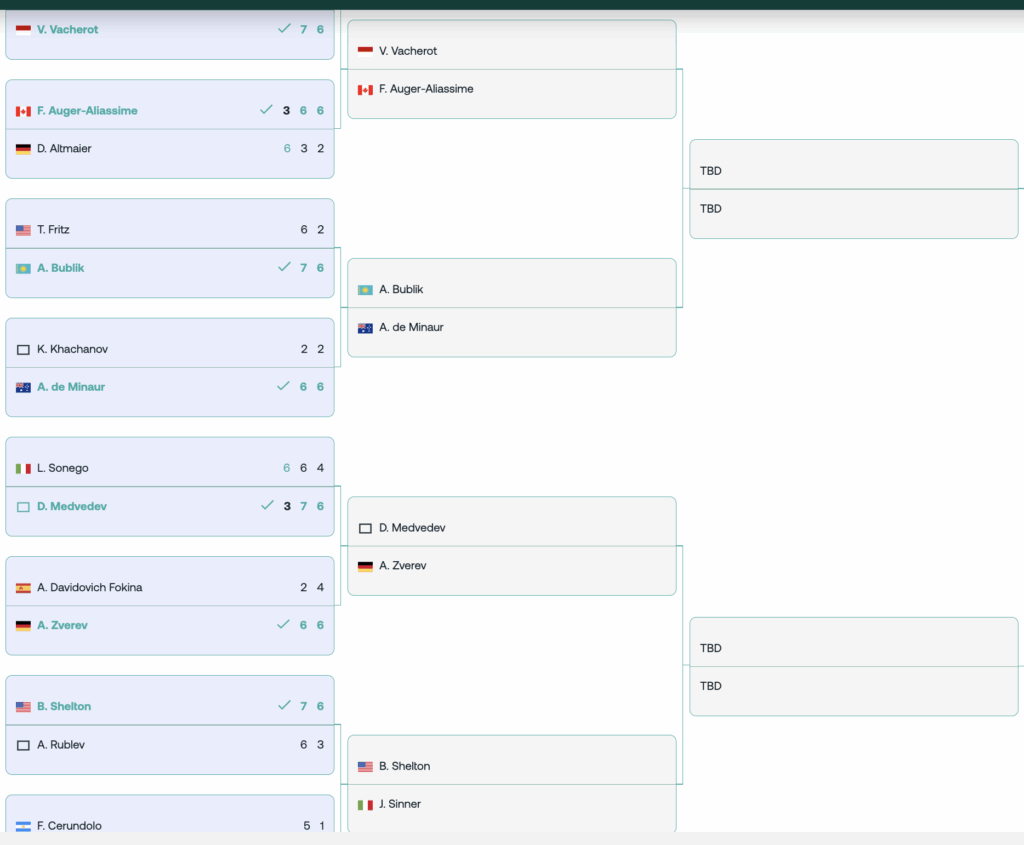Screen dimensions: 1024x845
Task: Click the Spanish flag beside A. Davidovich Fokina
Action: [x=23, y=588]
